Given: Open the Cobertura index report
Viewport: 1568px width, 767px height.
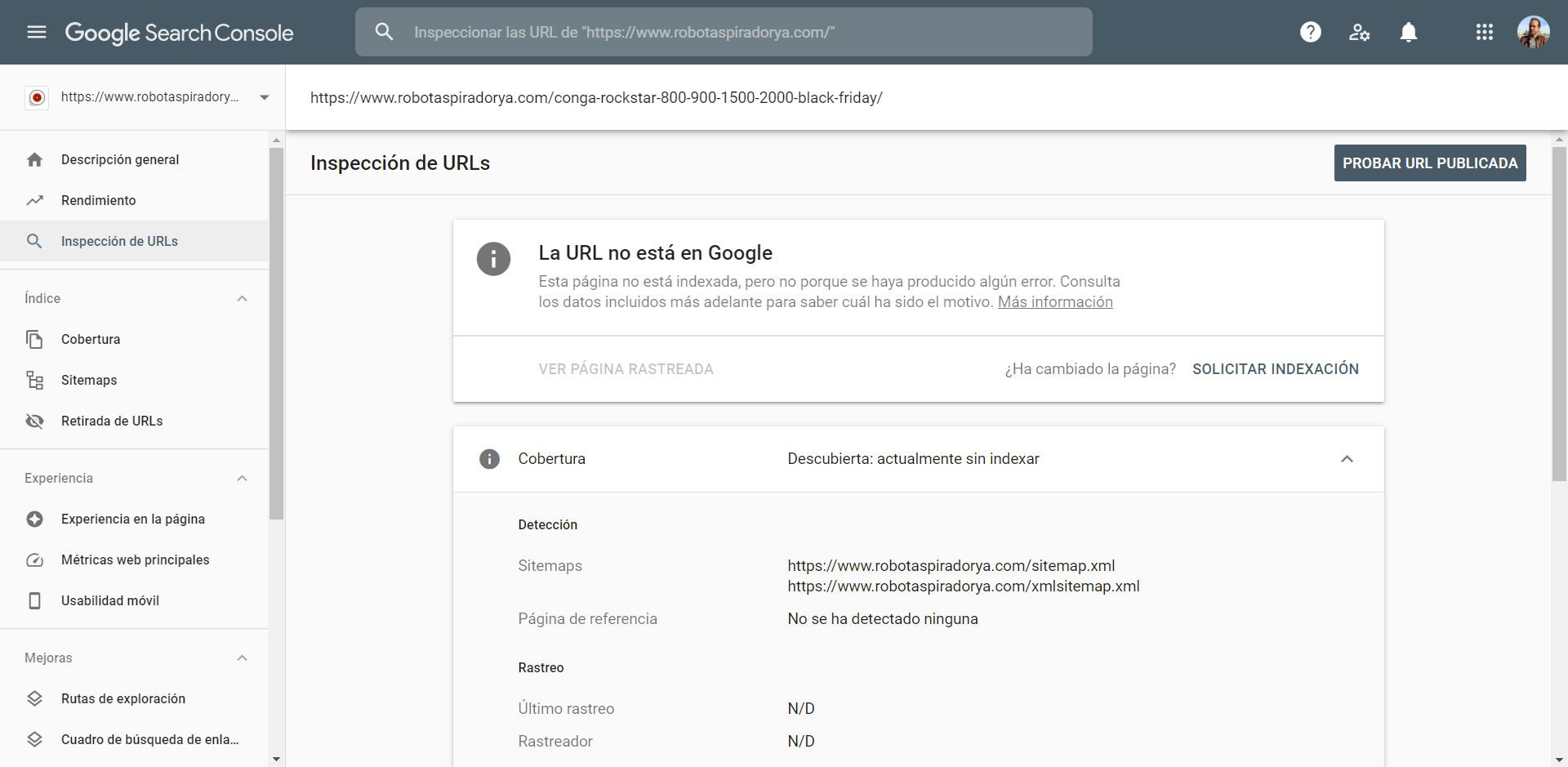Looking at the screenshot, I should (134, 339).
